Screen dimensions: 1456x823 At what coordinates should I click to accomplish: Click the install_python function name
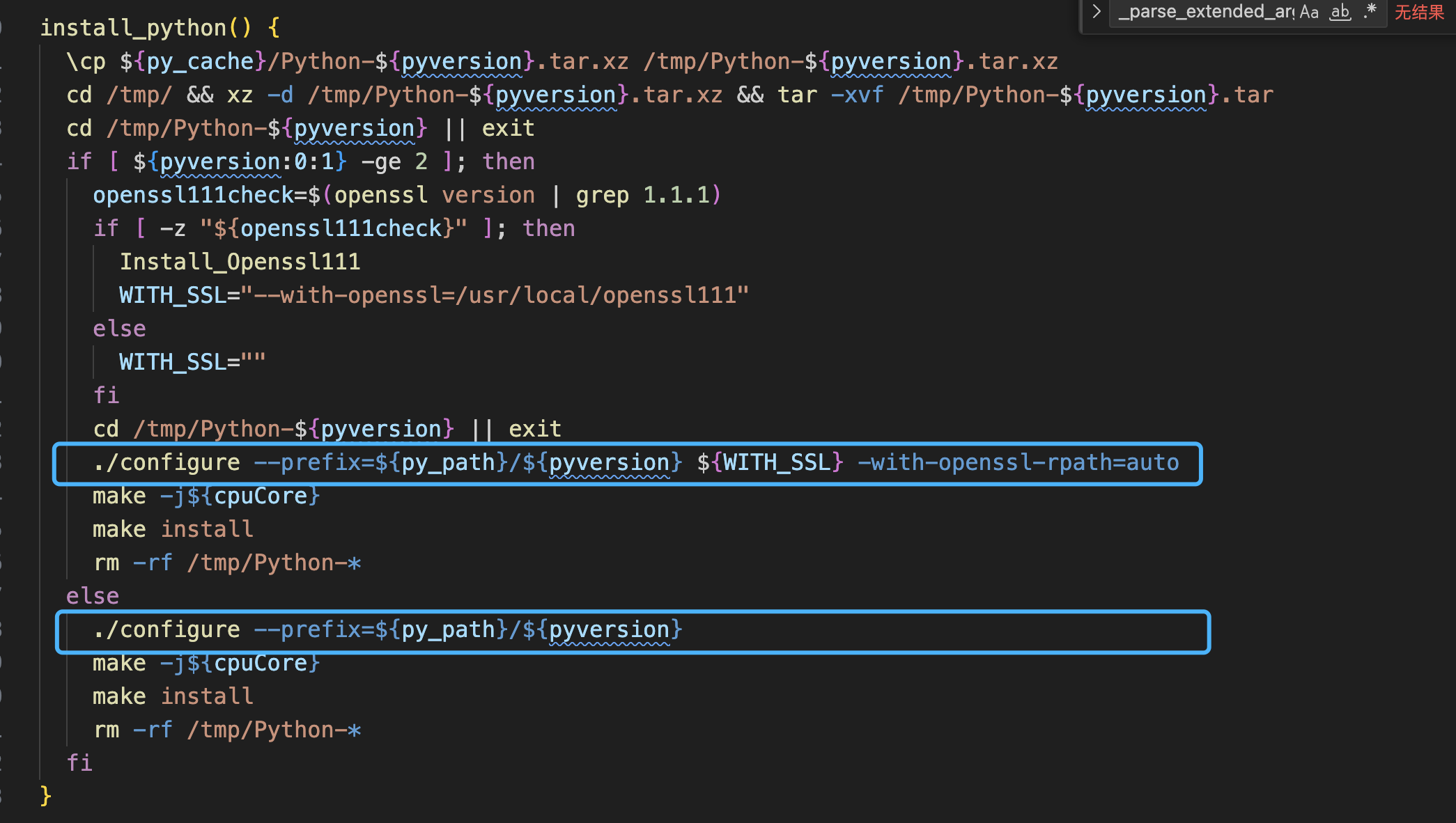pyautogui.click(x=133, y=28)
